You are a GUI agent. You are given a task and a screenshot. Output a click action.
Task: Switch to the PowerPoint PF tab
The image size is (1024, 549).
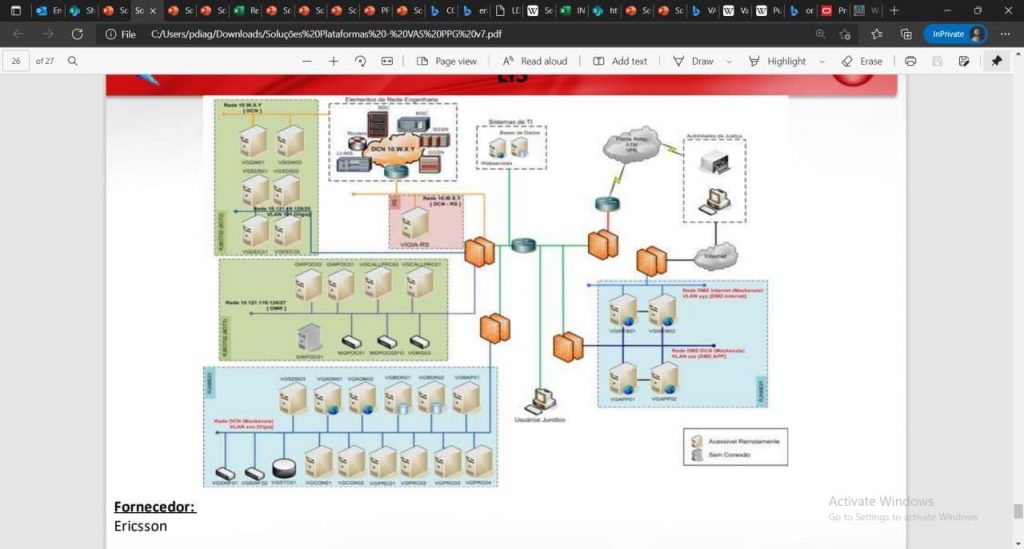[x=377, y=10]
